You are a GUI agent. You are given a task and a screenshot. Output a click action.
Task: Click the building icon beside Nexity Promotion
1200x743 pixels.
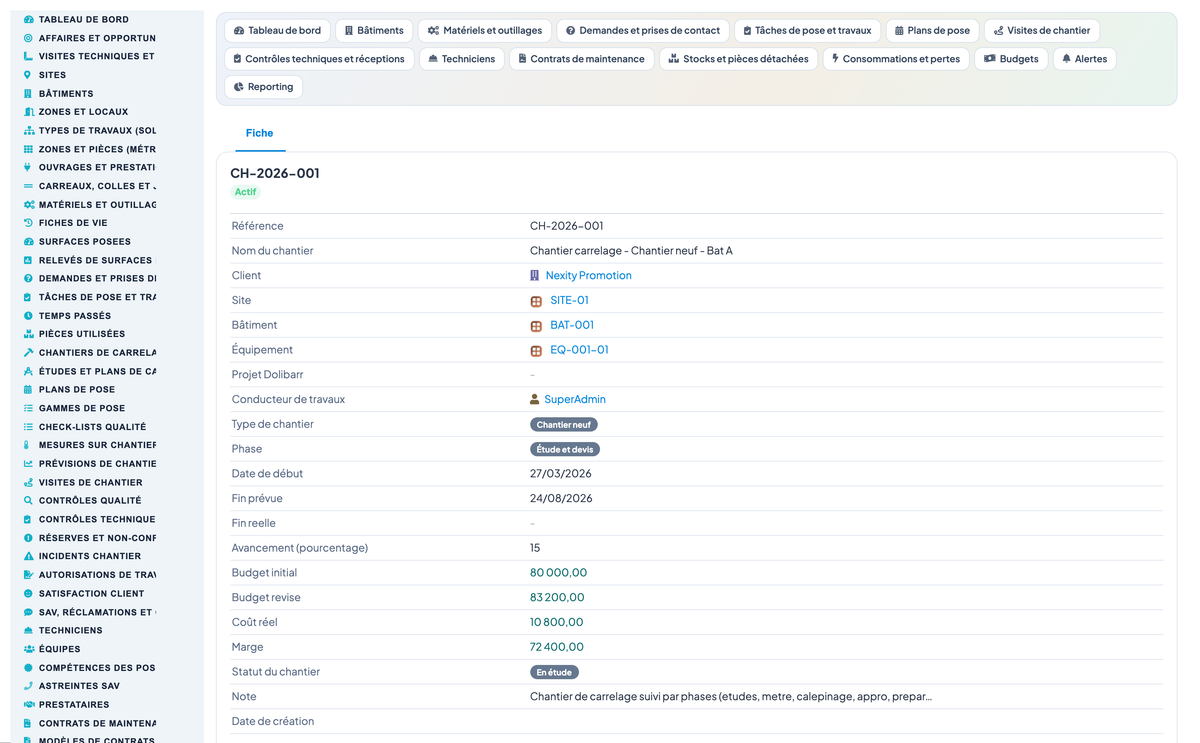click(x=535, y=275)
